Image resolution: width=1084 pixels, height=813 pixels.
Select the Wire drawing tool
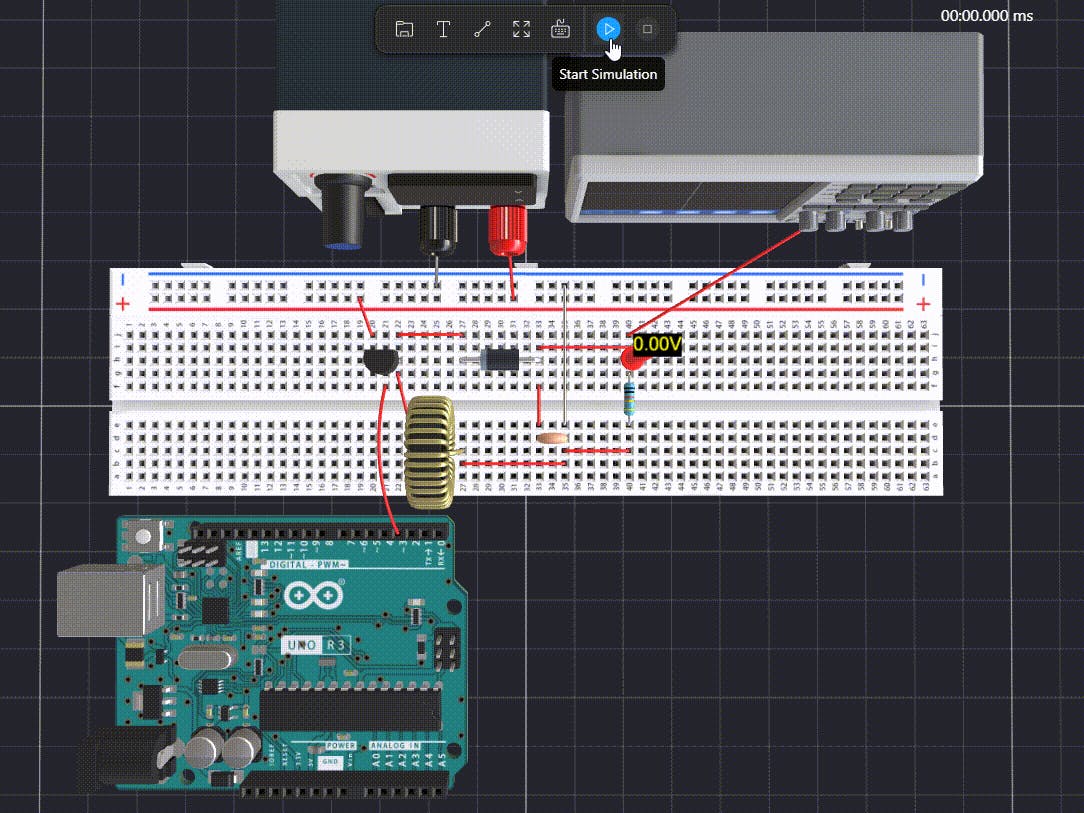click(x=481, y=29)
